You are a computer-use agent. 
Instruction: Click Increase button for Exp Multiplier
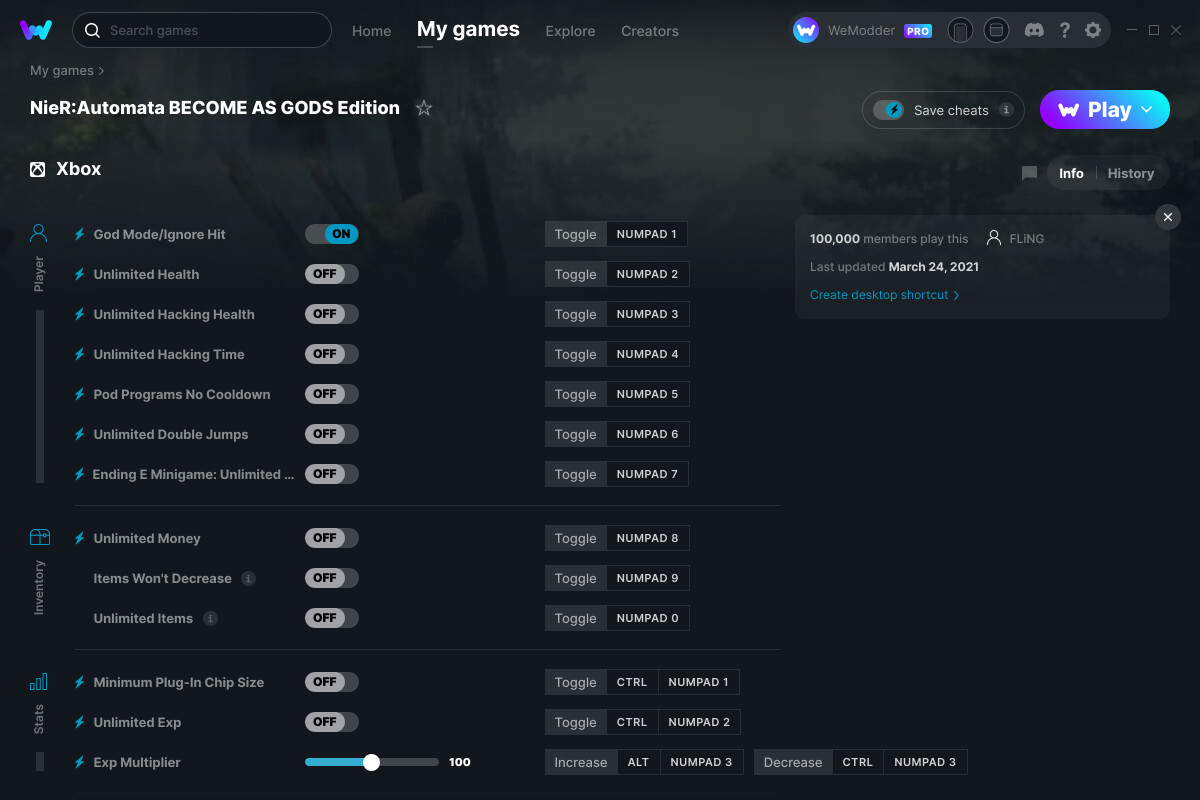point(581,762)
